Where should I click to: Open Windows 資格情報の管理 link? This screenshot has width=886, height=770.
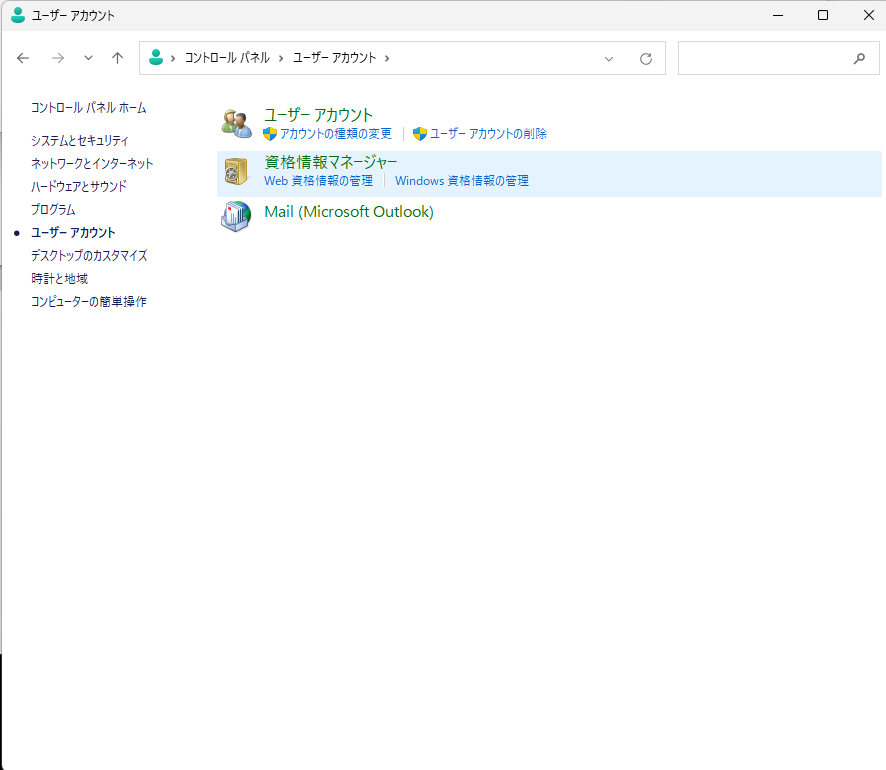(x=462, y=181)
